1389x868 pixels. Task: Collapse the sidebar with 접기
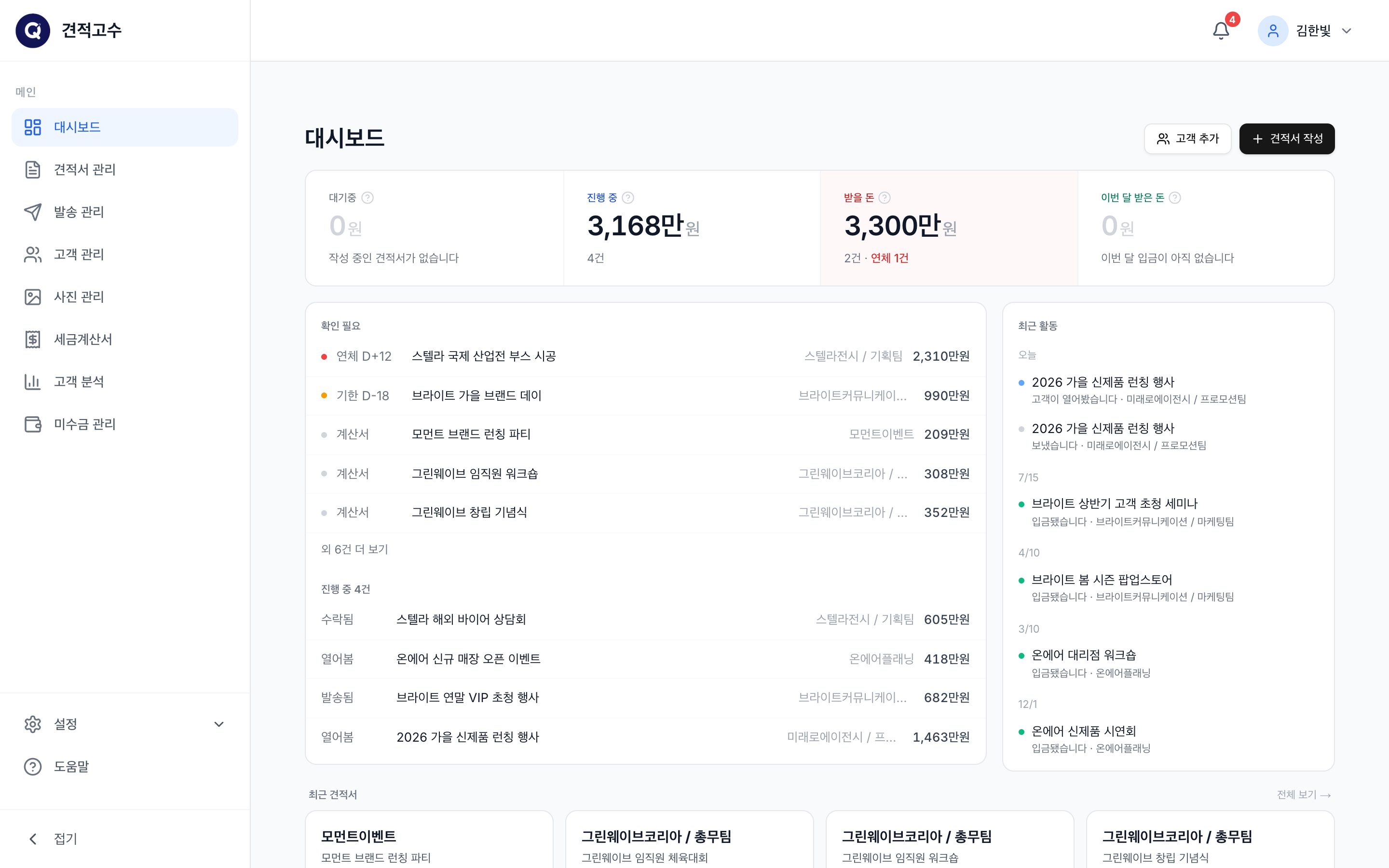[x=125, y=839]
